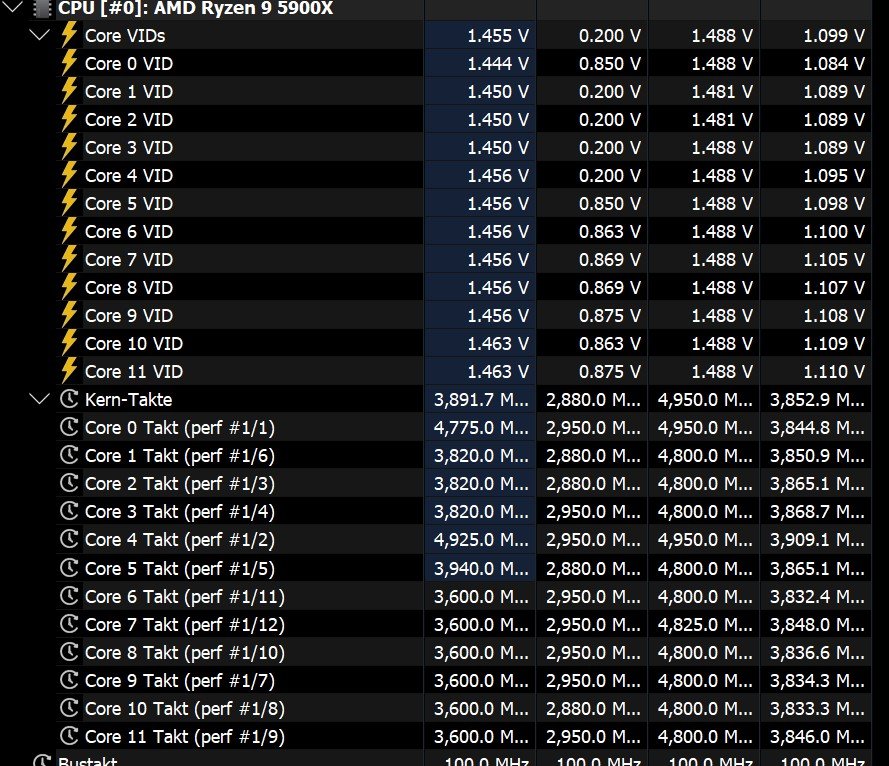
Task: Select the Core 10 VID sensor label
Action: [x=134, y=344]
